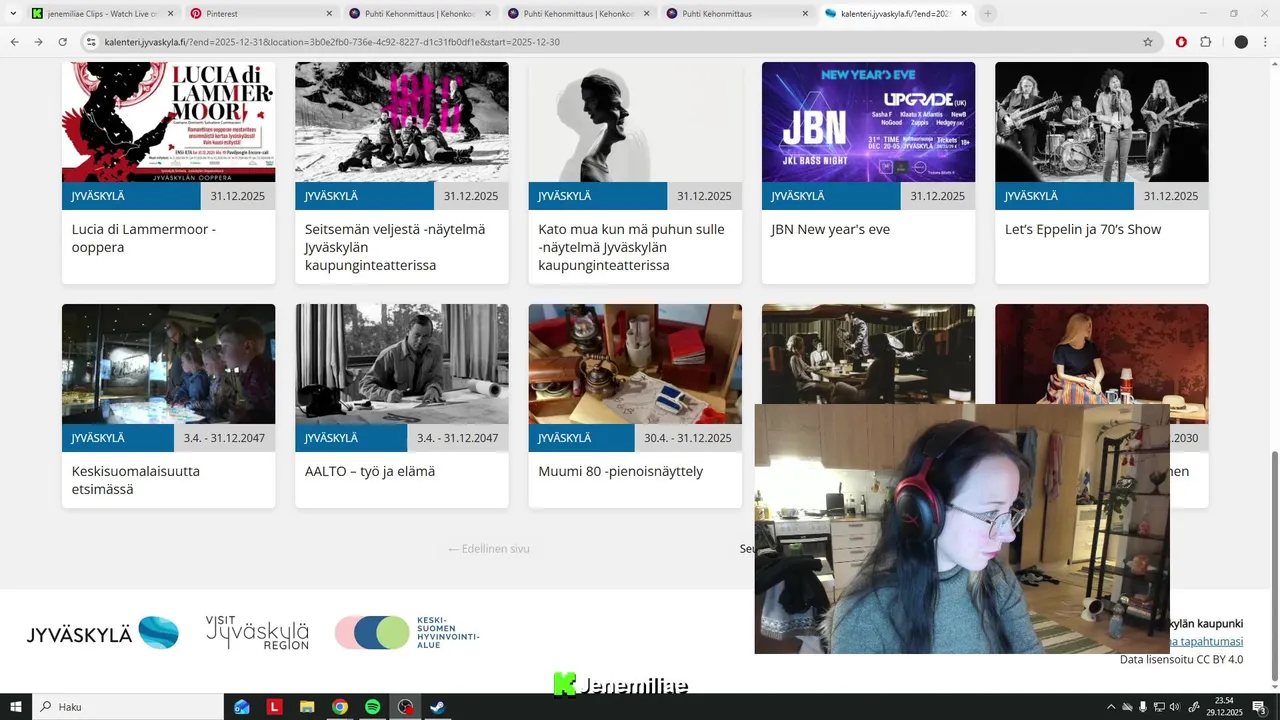The image size is (1280, 720).
Task: Click the Haku taskbar search box
Action: (x=128, y=707)
